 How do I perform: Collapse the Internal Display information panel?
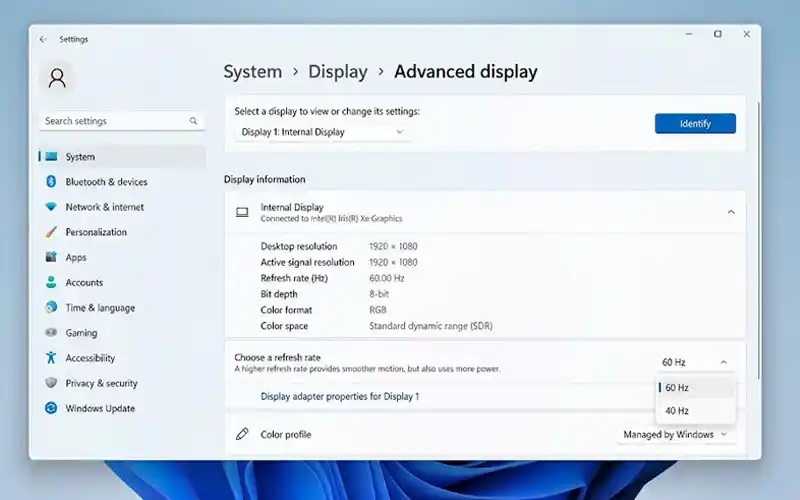coord(731,212)
